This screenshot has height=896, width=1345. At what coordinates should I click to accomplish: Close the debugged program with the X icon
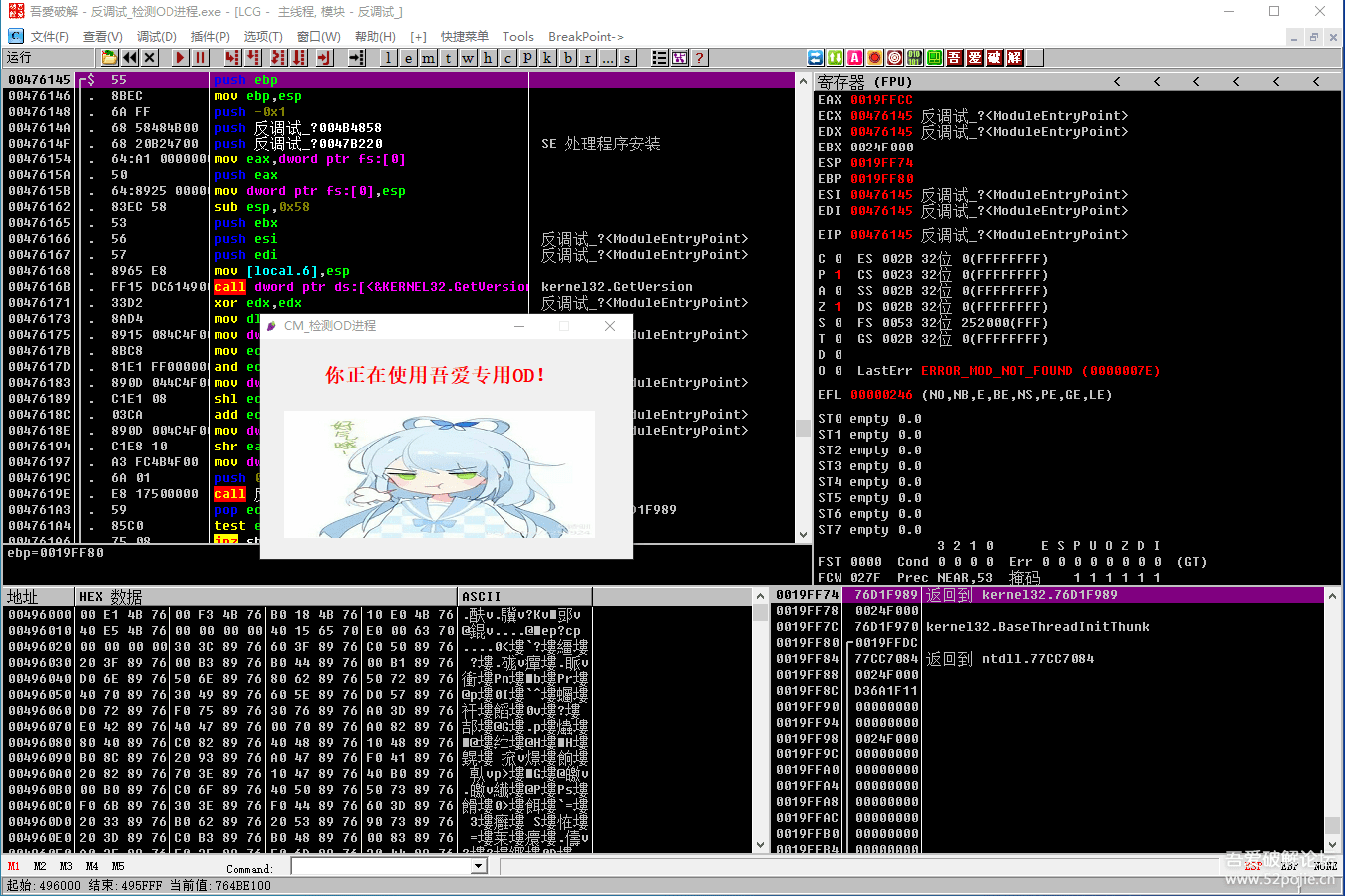(x=150, y=58)
